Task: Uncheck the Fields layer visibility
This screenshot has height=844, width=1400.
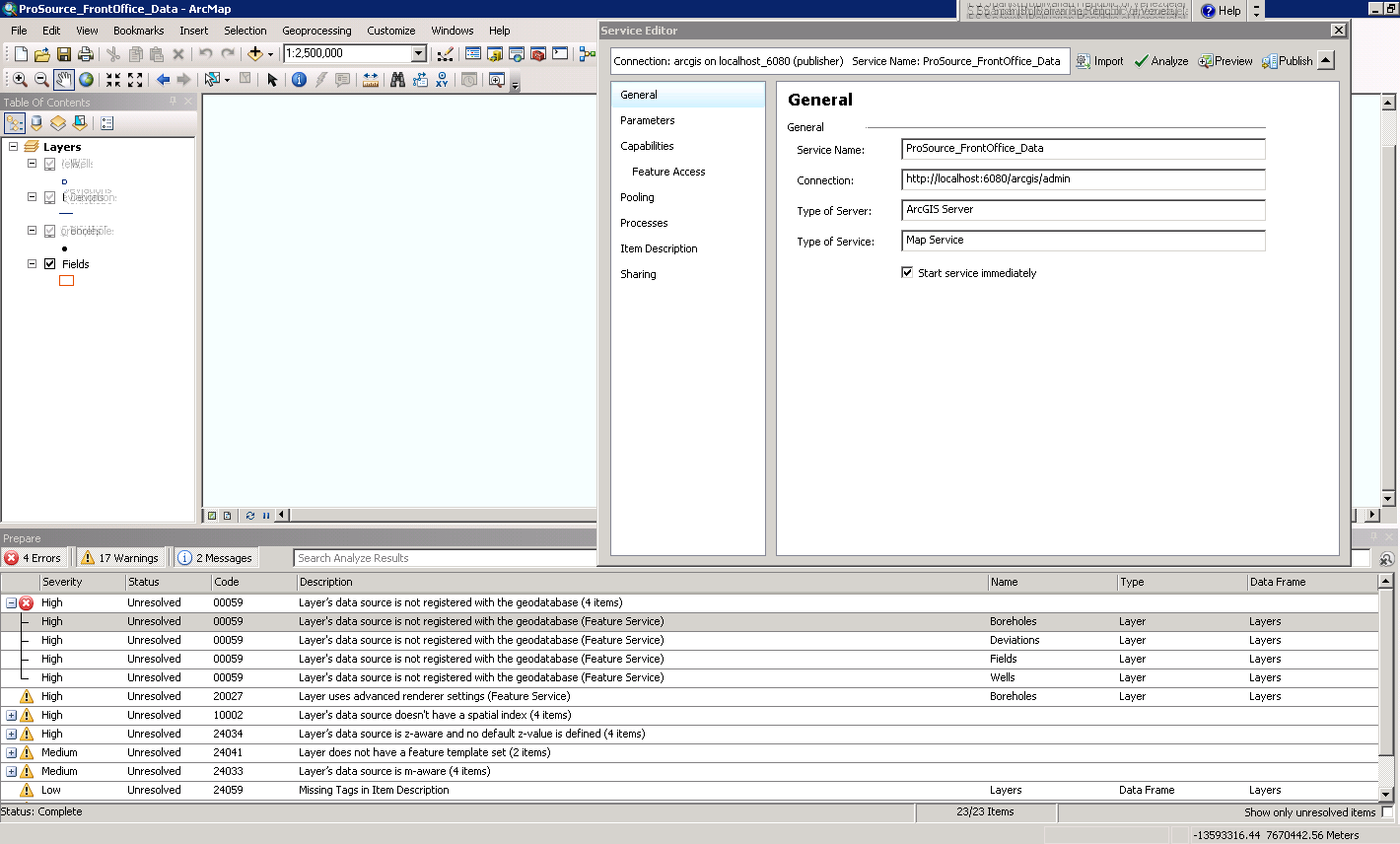Action: (50, 264)
